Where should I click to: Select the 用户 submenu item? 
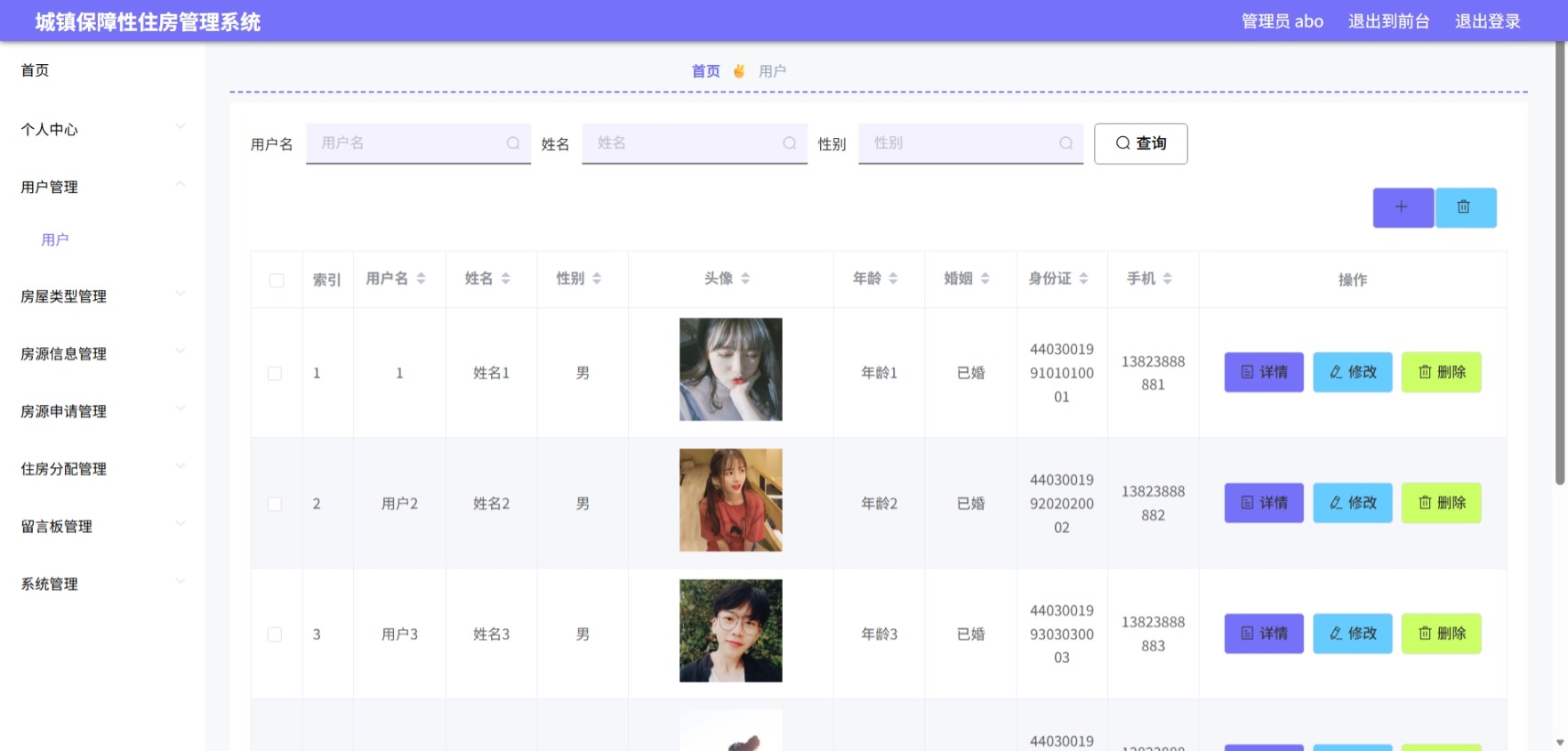coord(55,239)
